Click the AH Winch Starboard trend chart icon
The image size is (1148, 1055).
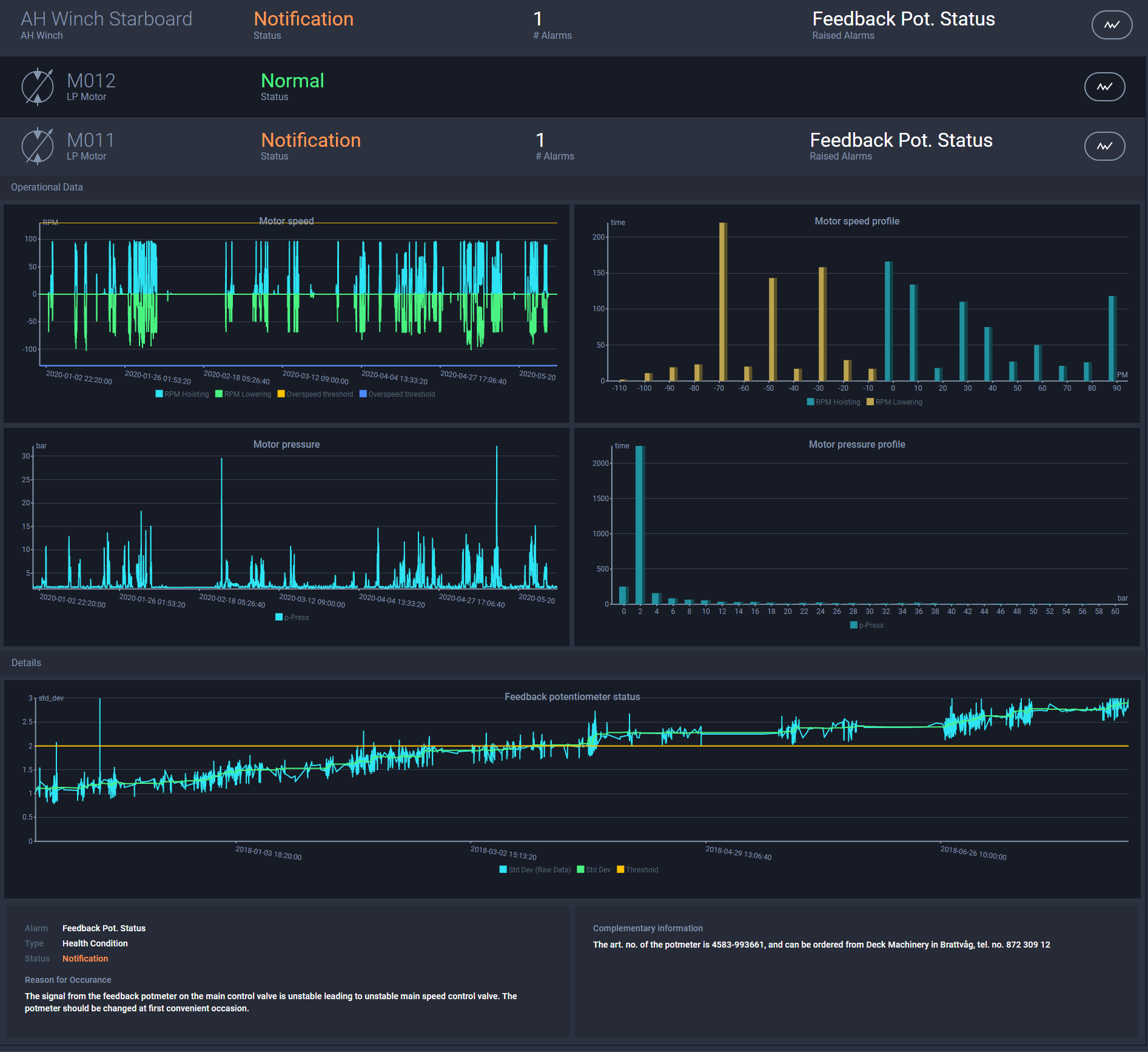pos(1111,25)
